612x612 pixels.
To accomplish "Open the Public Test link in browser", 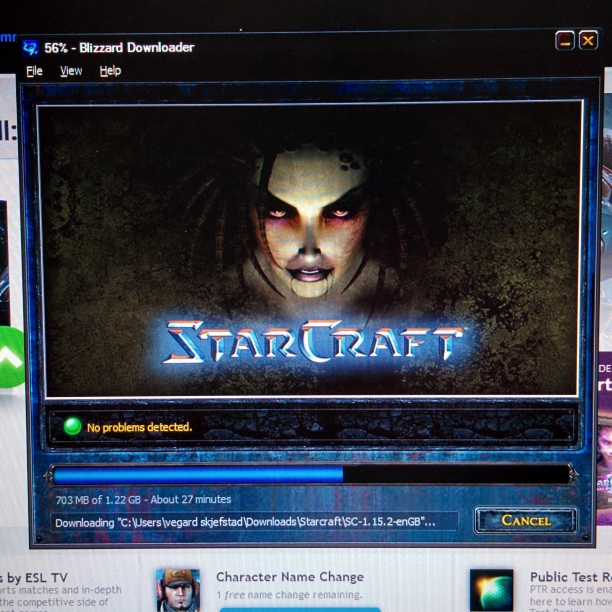I will (x=571, y=577).
